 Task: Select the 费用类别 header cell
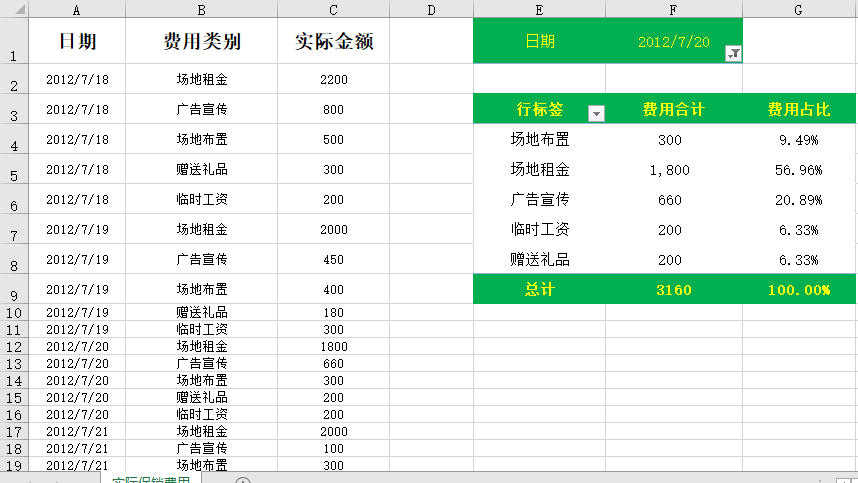(x=201, y=42)
